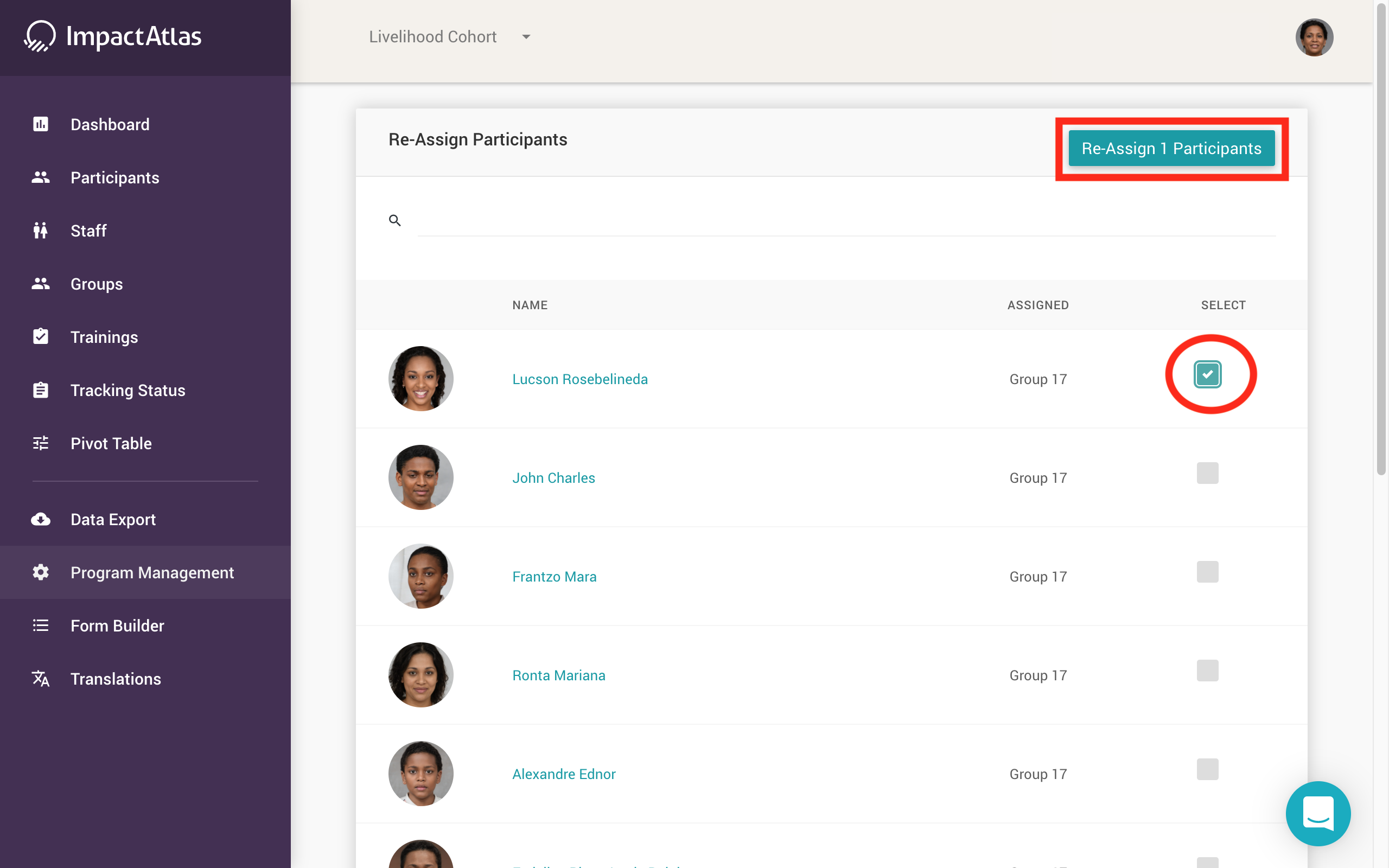Image resolution: width=1389 pixels, height=868 pixels.
Task: Click the Dashboard chart icon
Action: pos(41,124)
